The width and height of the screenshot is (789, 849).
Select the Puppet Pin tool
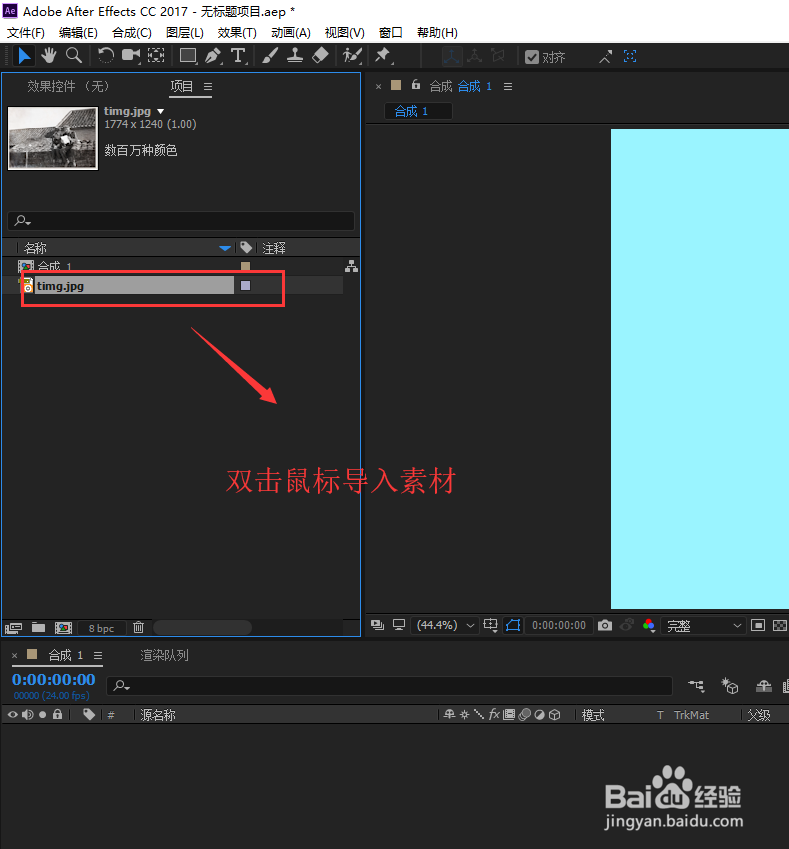(x=383, y=56)
